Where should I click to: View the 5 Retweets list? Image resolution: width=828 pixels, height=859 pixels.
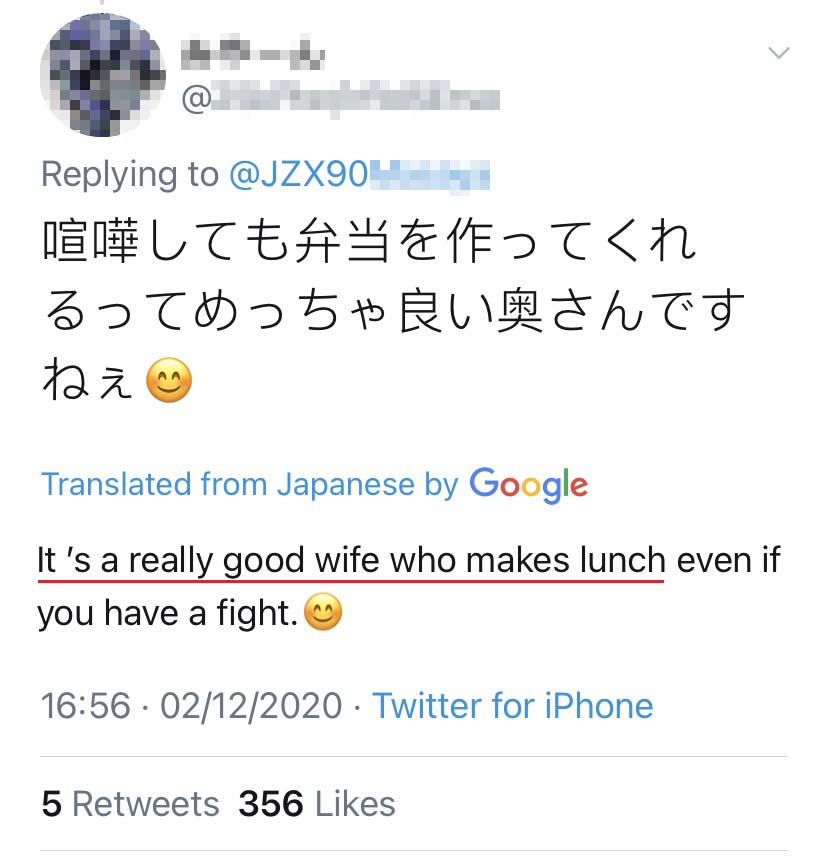point(130,804)
